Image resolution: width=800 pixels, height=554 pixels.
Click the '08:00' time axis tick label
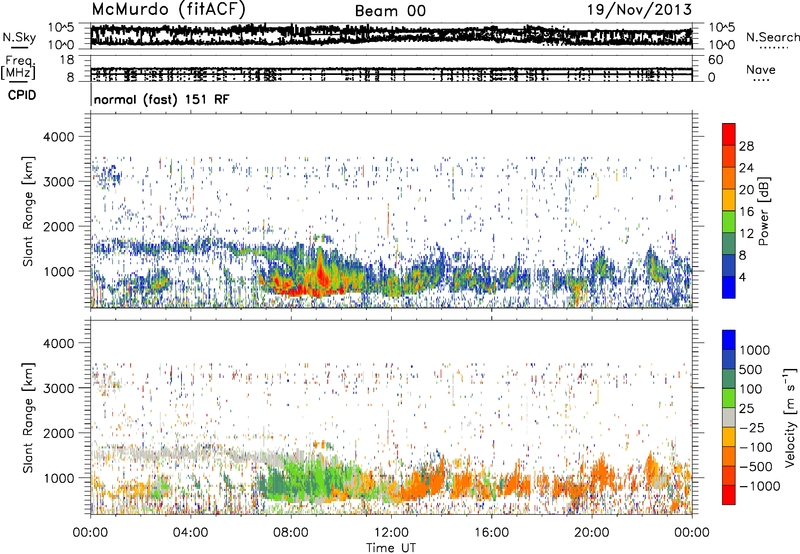pyautogui.click(x=291, y=533)
